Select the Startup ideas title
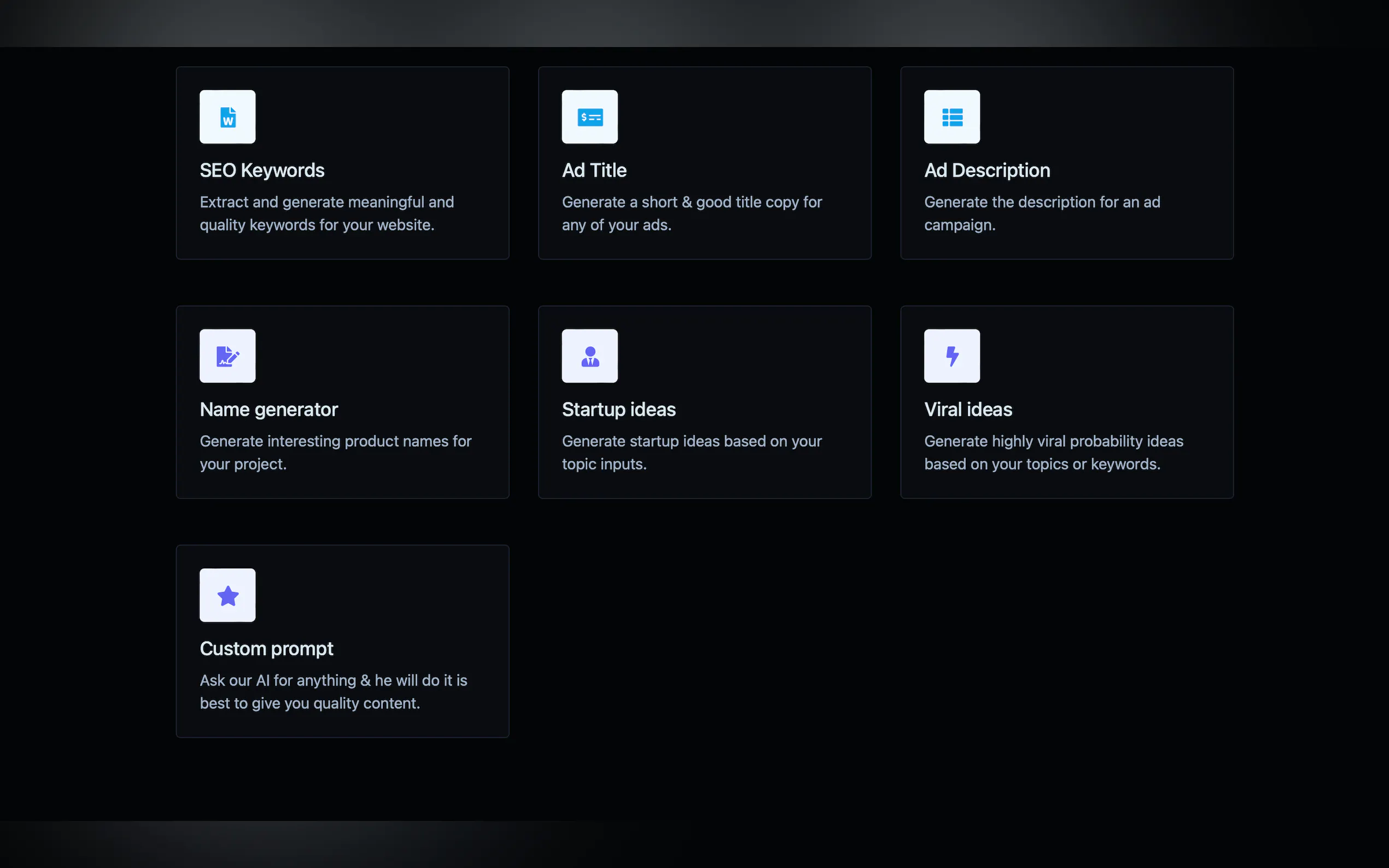 pyautogui.click(x=618, y=409)
